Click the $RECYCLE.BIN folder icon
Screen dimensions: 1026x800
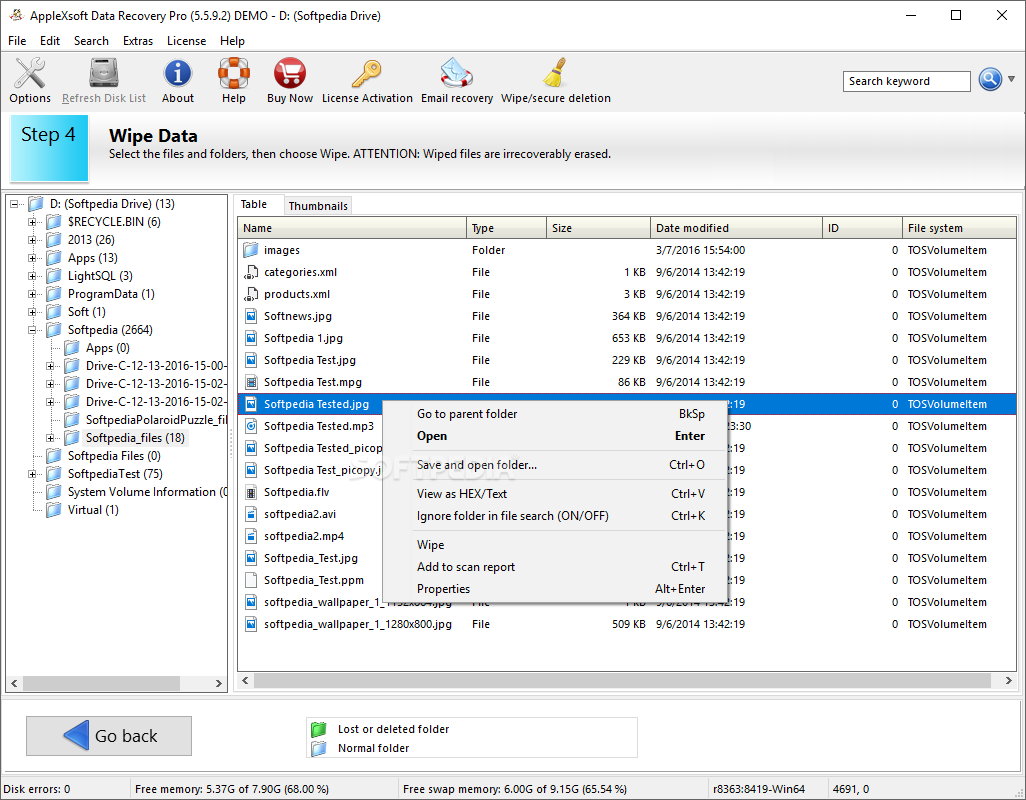pyautogui.click(x=54, y=222)
